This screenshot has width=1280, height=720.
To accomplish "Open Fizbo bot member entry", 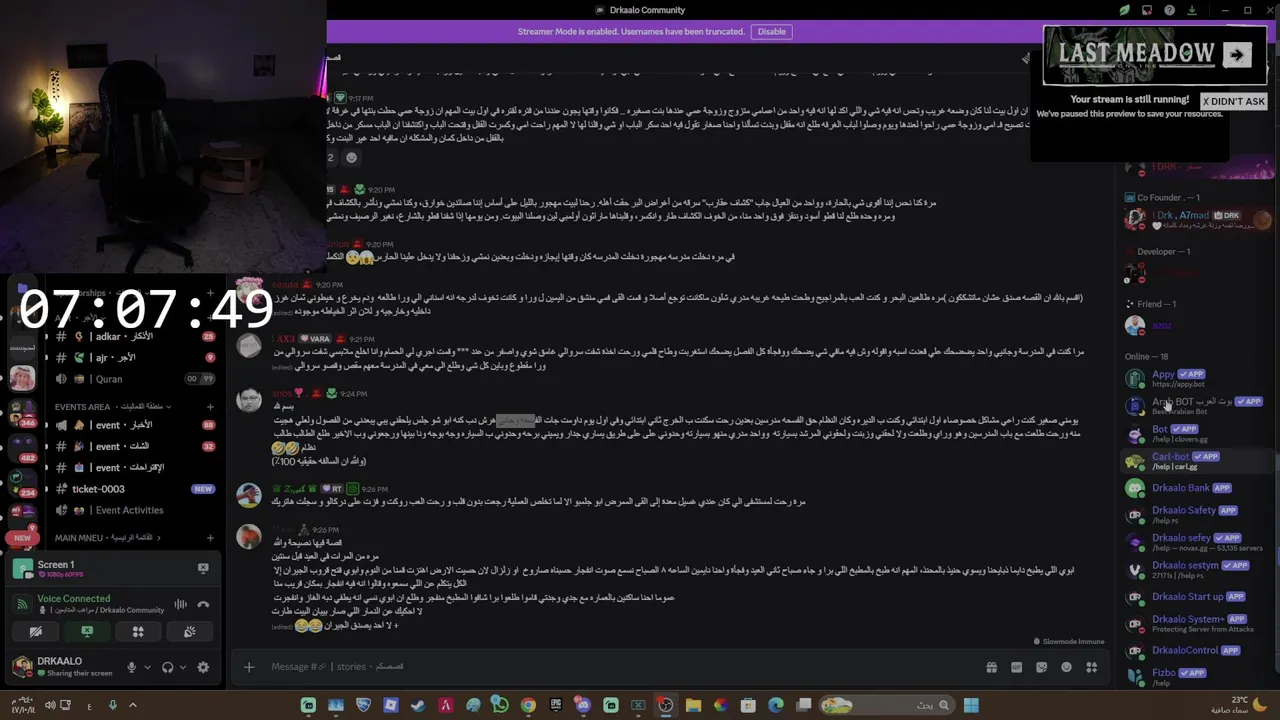I will coord(1194,677).
